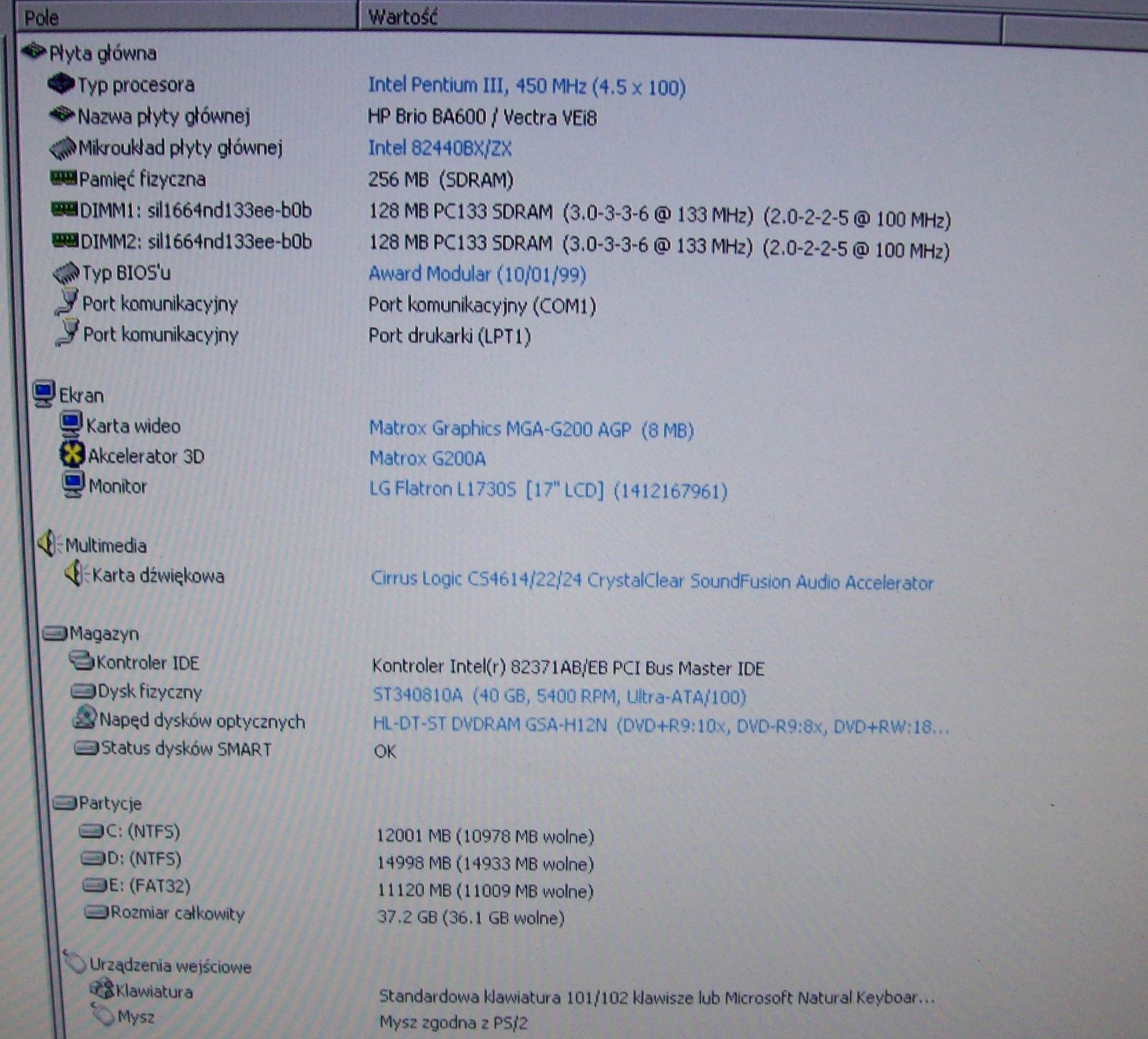Select the DIMM2: sil1664nd133ee-b0b label
Viewport: 1148px width, 1039px height.
tap(196, 241)
